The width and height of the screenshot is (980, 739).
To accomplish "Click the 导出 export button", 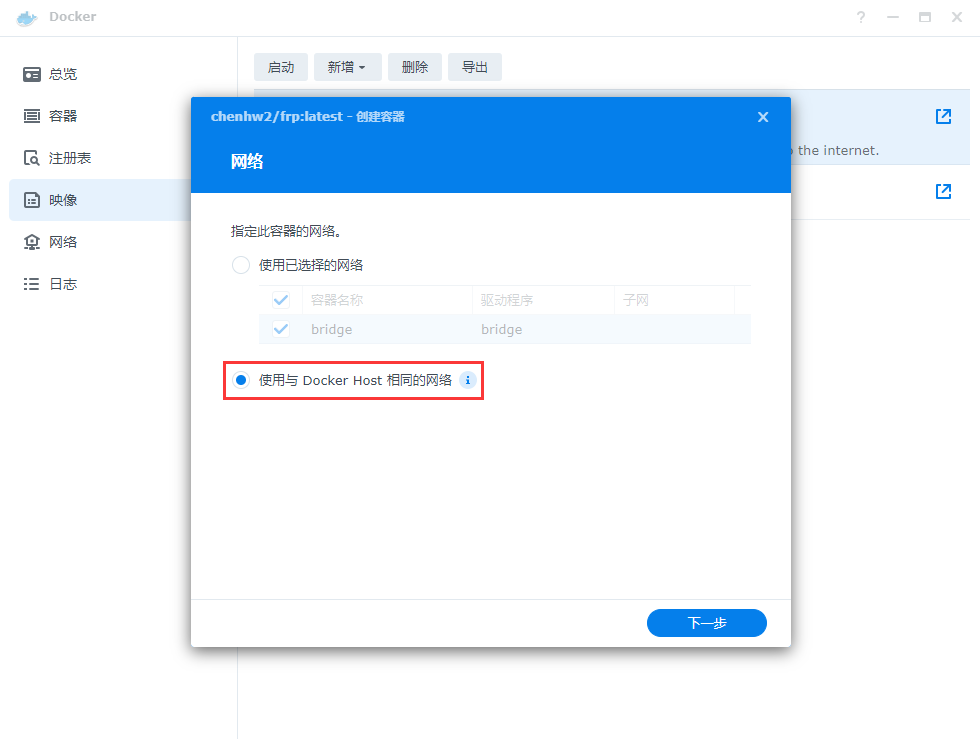I will click(474, 67).
